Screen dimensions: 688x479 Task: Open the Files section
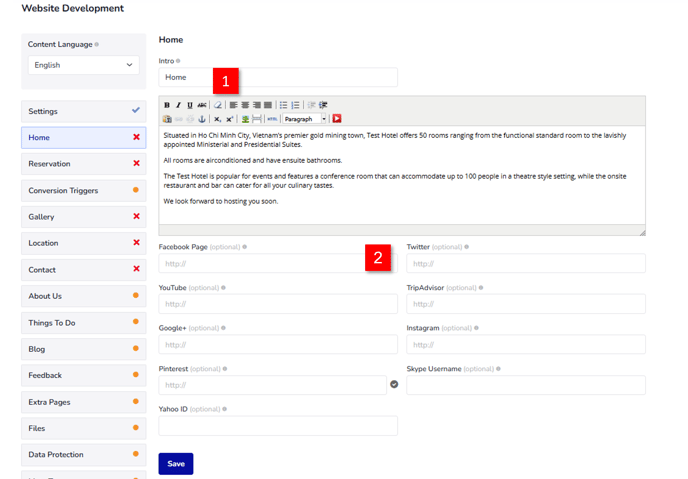pos(83,429)
